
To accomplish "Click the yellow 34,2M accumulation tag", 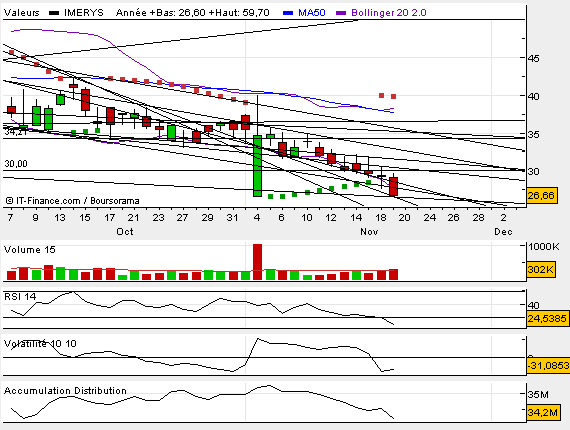I will 542,413.
